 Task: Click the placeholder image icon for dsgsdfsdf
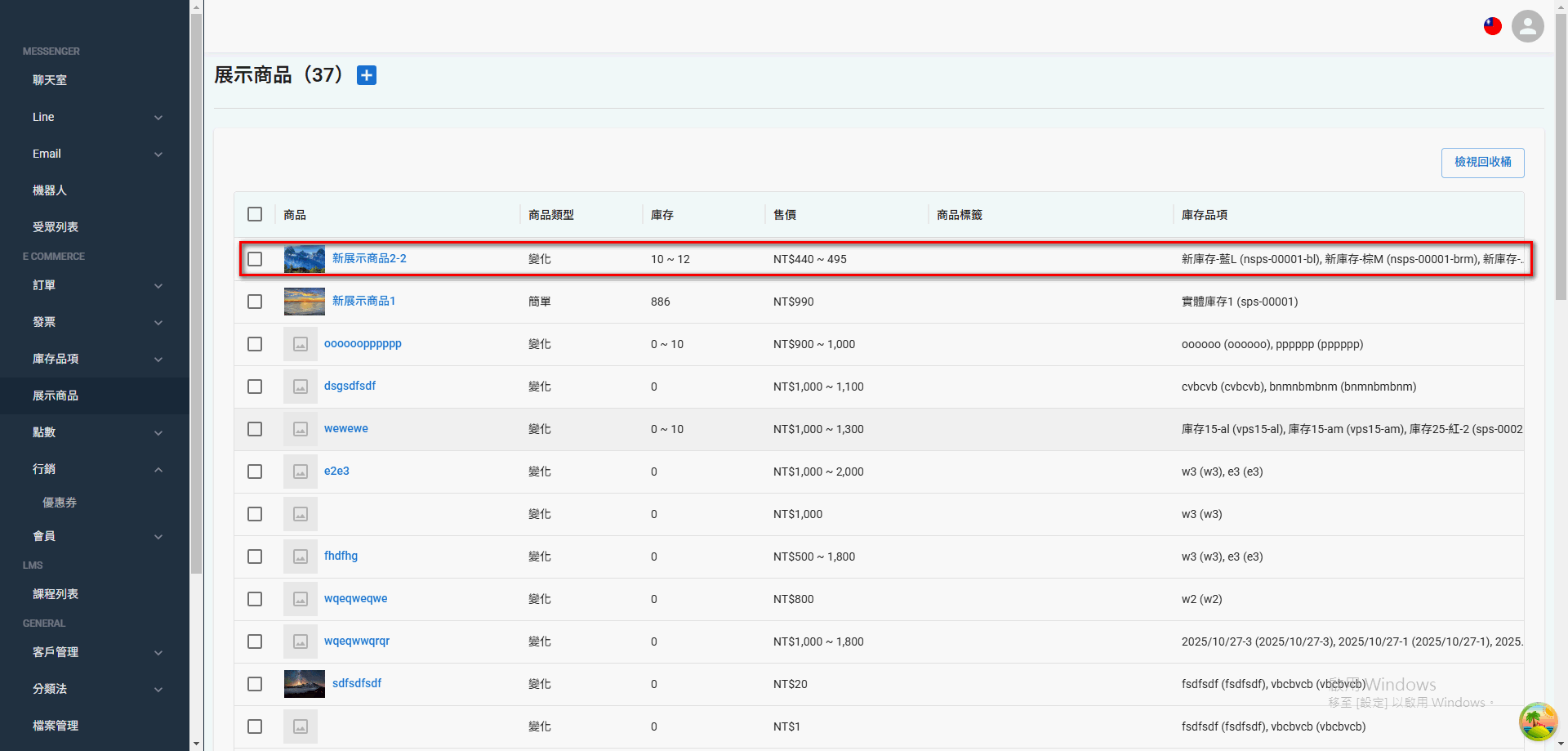[301, 387]
